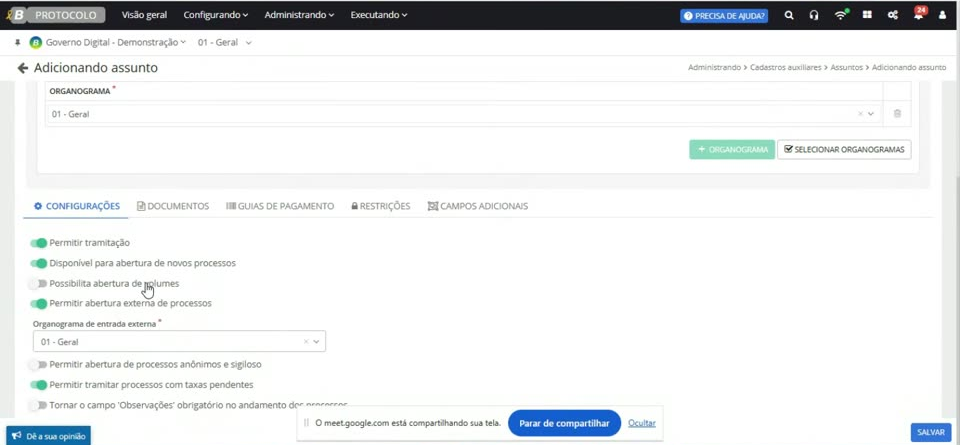Open the headset support icon
Screen dimensions: 960x445
(x=814, y=15)
